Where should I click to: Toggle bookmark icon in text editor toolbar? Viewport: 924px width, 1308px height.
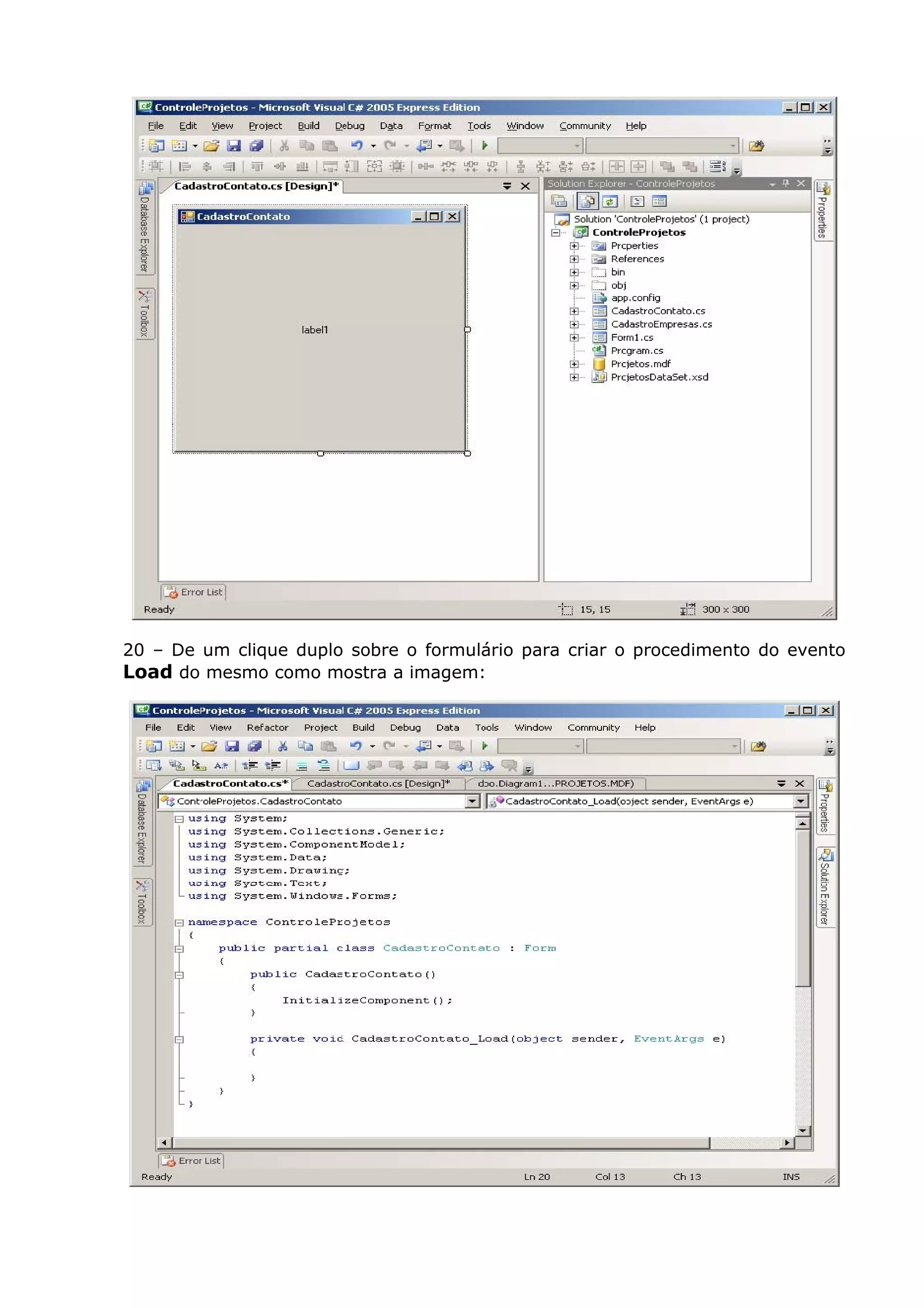351,765
